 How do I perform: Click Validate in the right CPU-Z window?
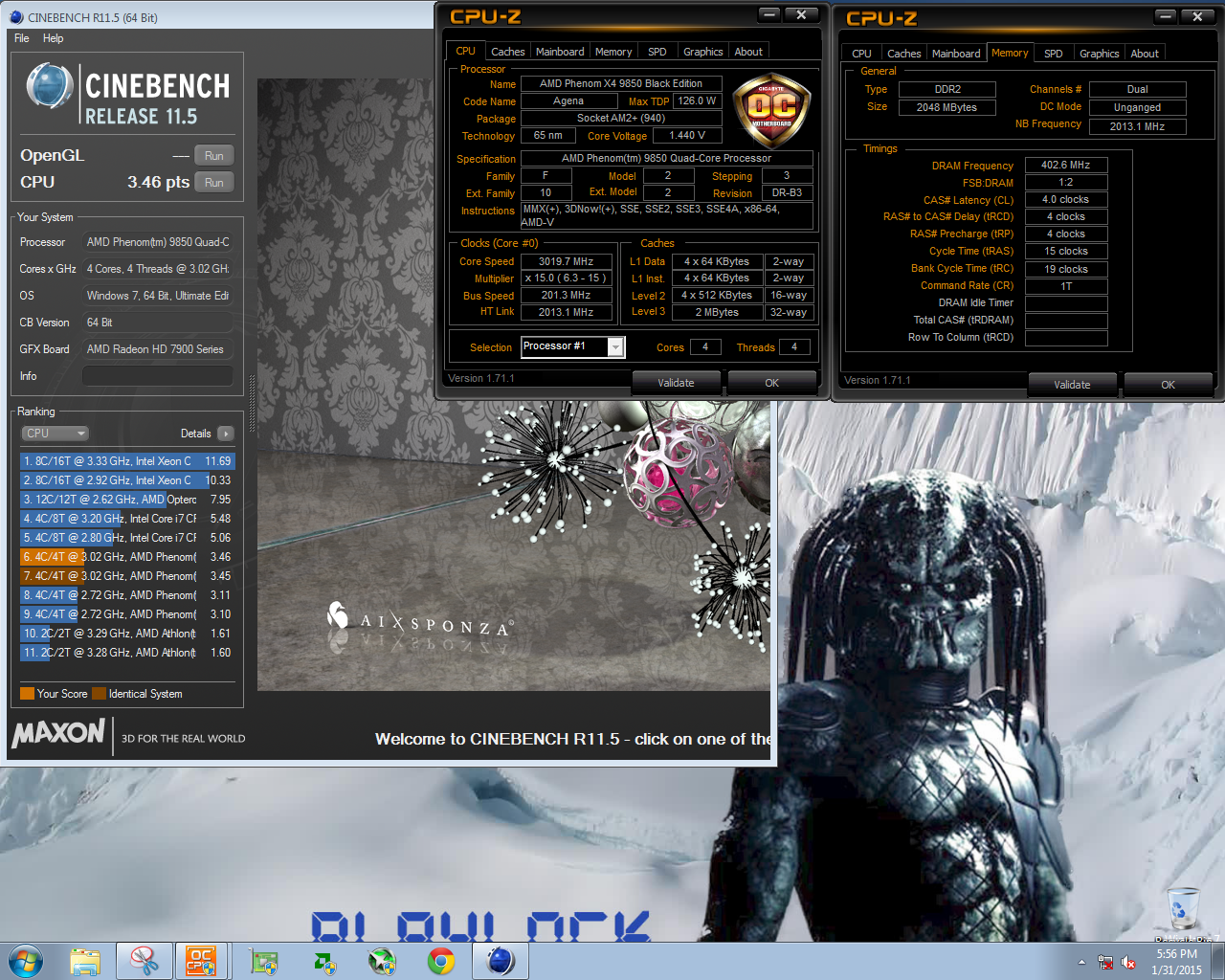click(x=1073, y=385)
